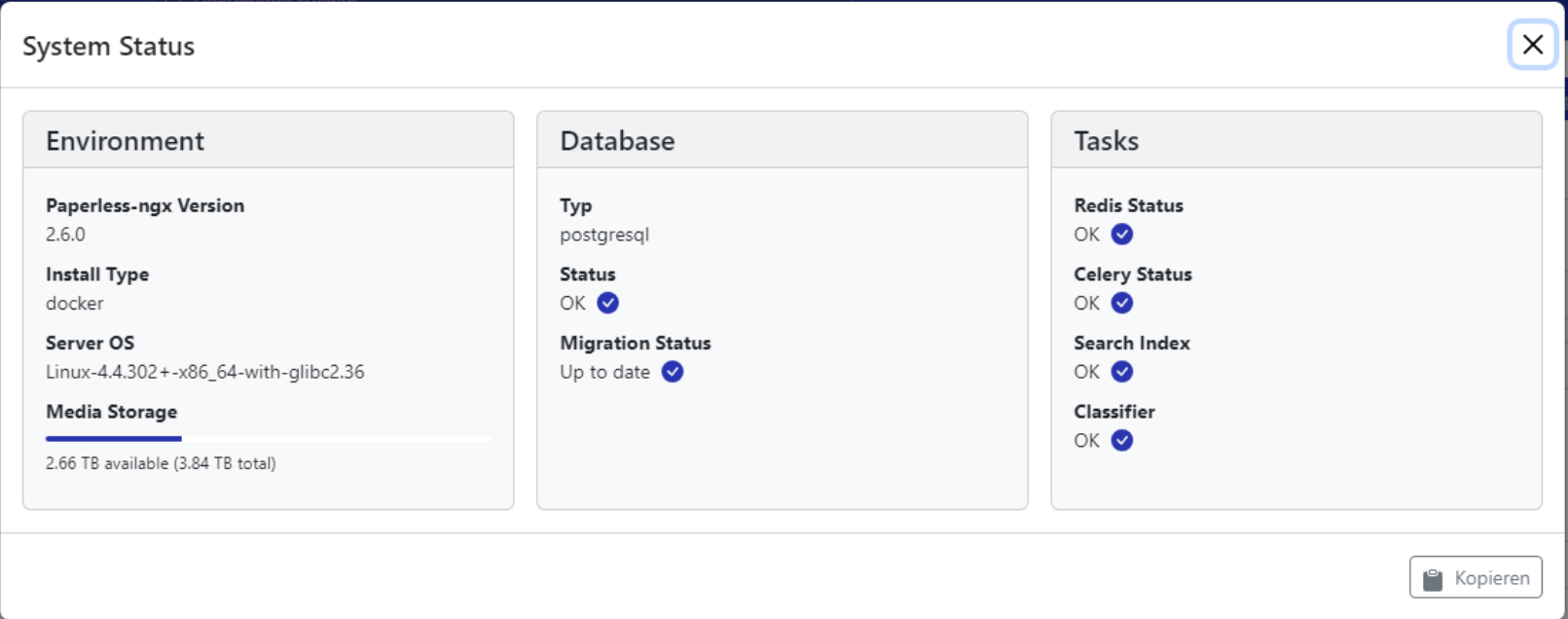Click the Server OS Linux version text
Screen dimensions: 1568x619
coord(205,372)
